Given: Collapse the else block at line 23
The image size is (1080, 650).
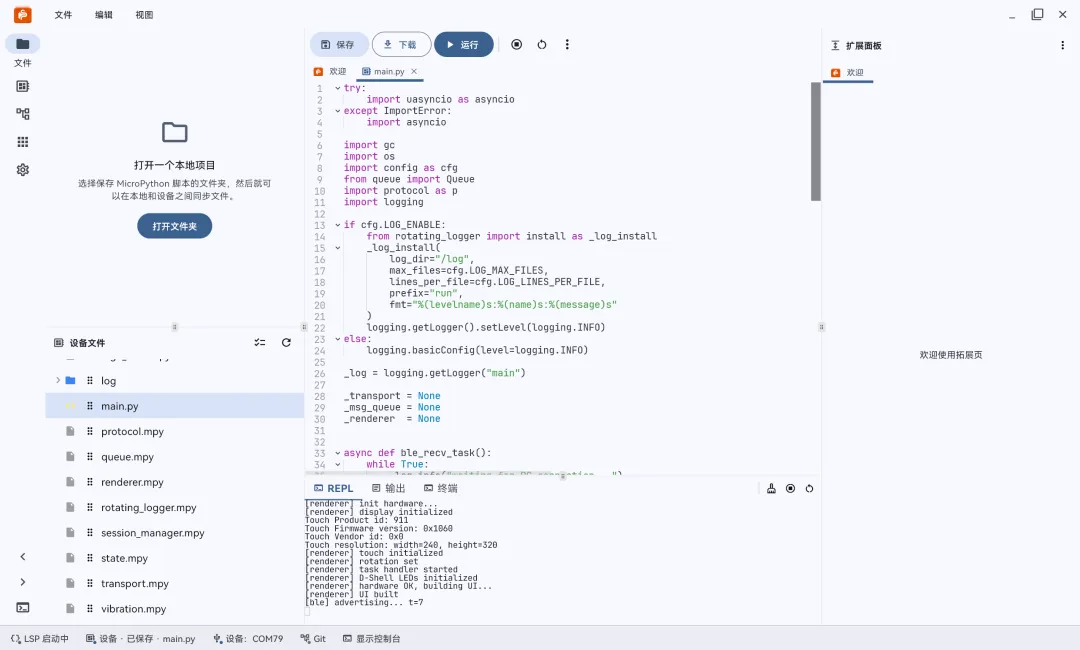Looking at the screenshot, I should coord(338,339).
